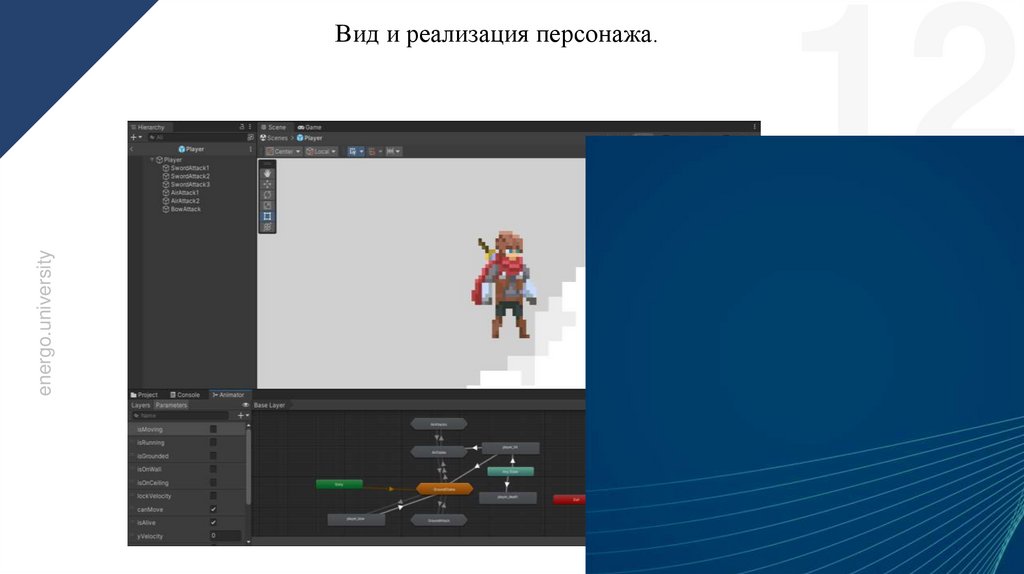Select the Move tool in Scene view
Screen dimensions: 1024x574
point(267,184)
